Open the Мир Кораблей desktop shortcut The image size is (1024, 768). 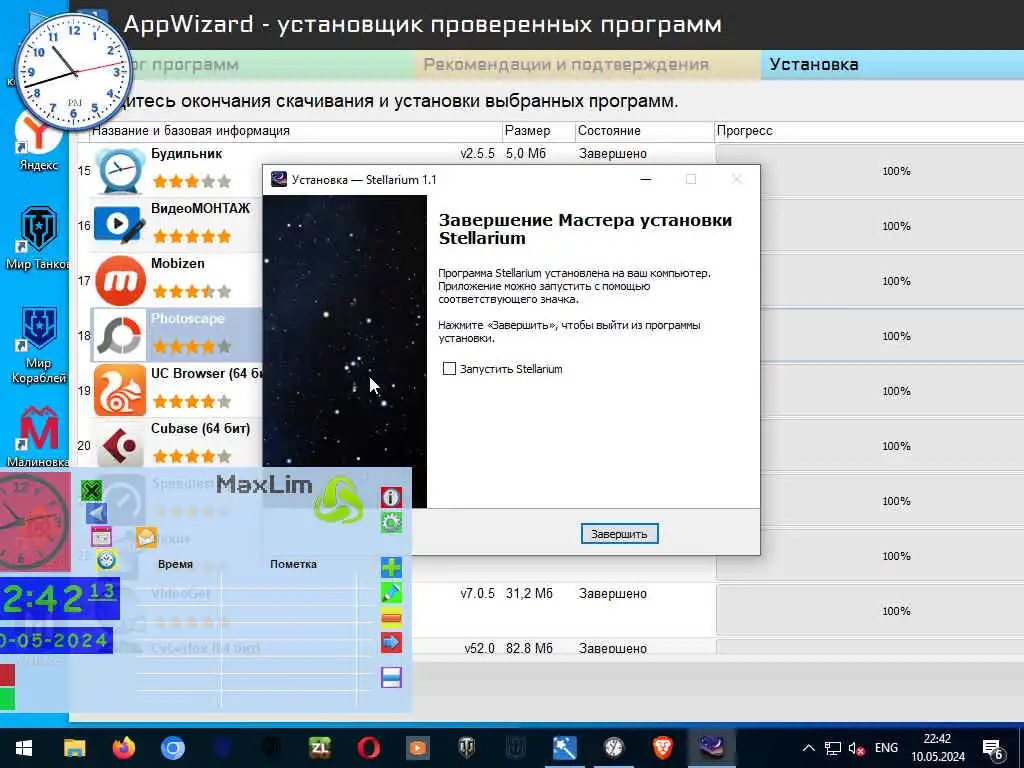pyautogui.click(x=38, y=345)
